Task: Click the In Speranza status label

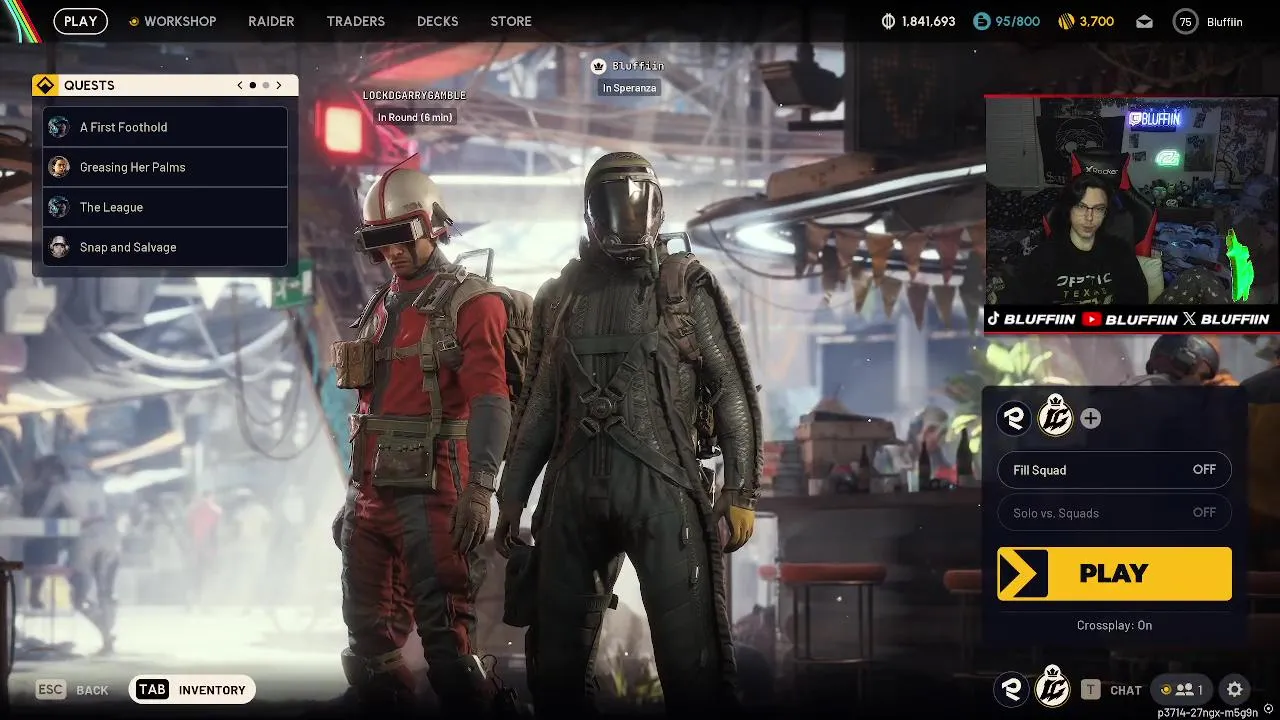Action: (x=629, y=88)
